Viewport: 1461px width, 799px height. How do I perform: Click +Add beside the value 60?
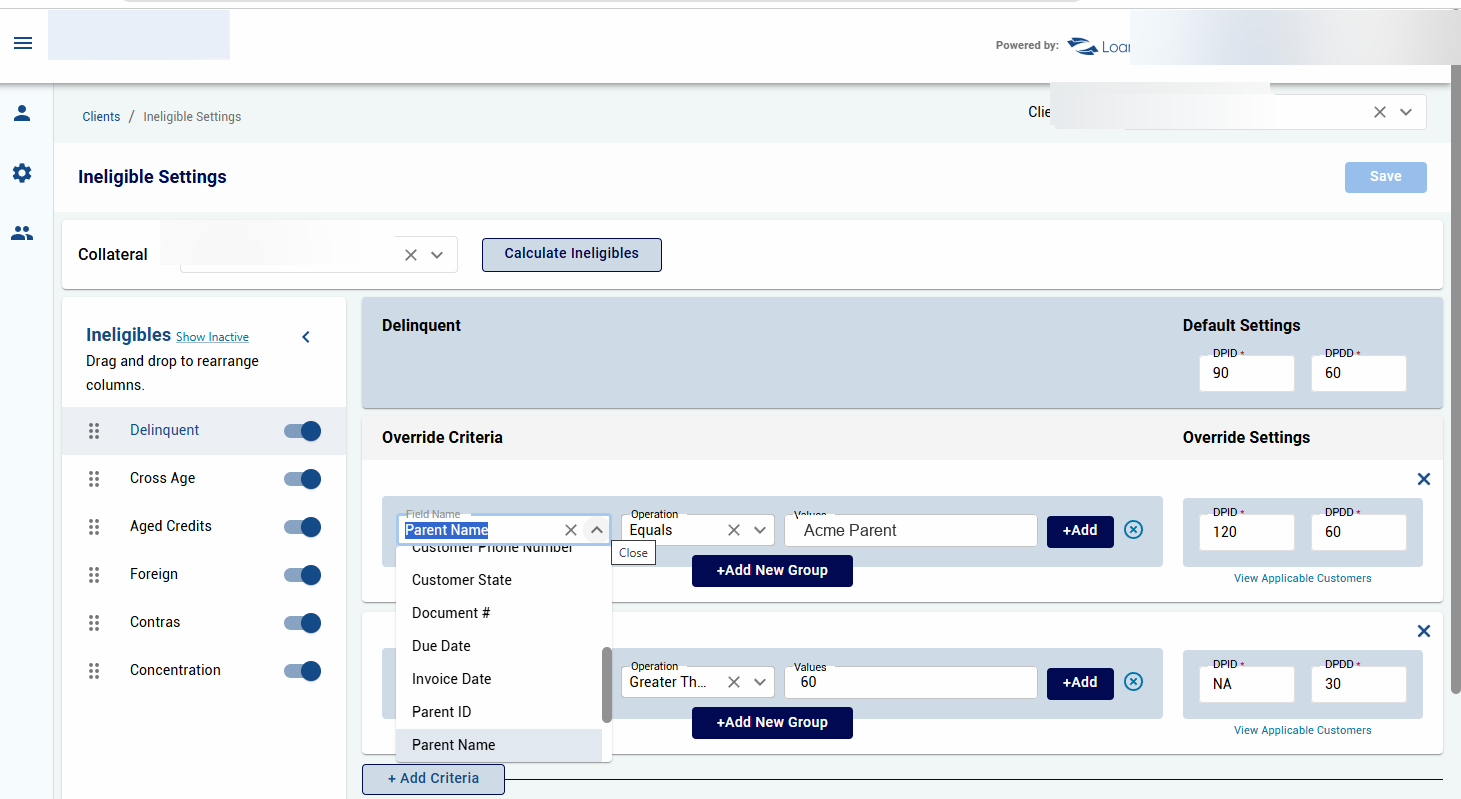click(1080, 683)
